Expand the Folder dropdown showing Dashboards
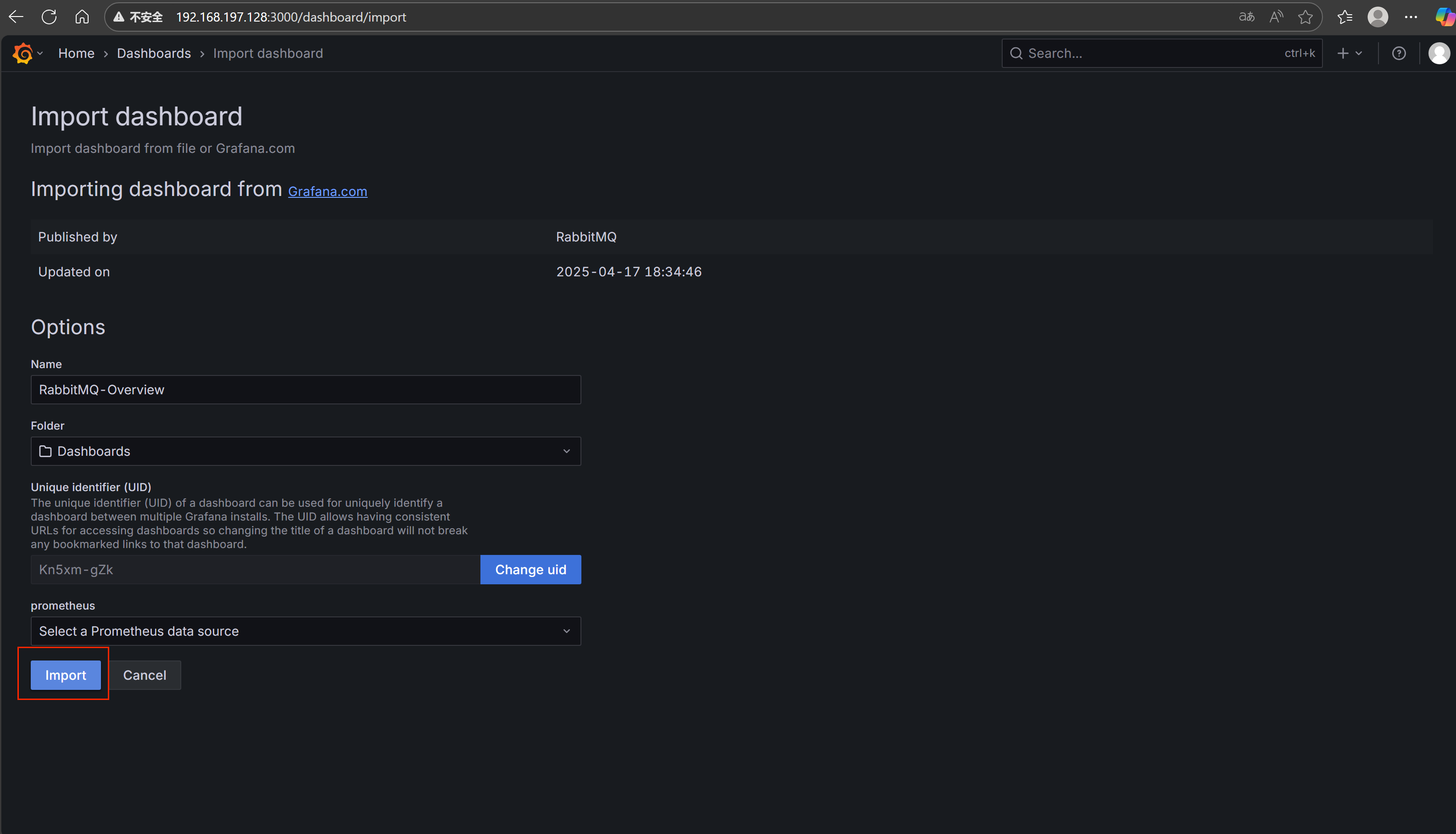The image size is (1456, 834). pos(306,451)
